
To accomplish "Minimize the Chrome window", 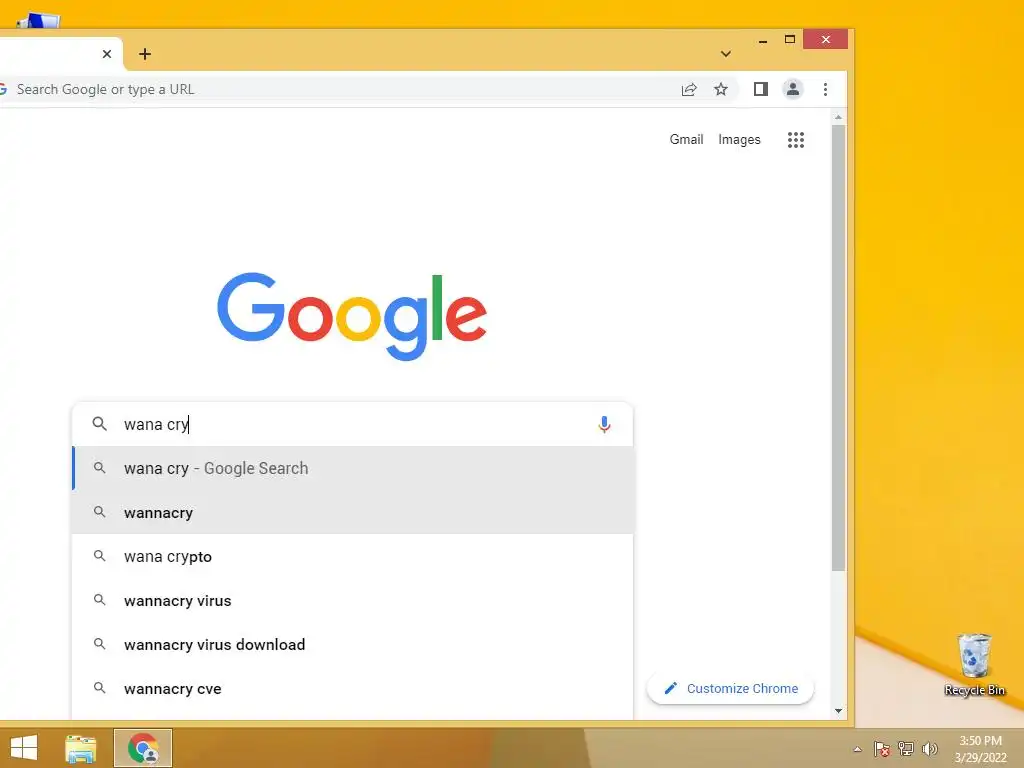I will 763,40.
